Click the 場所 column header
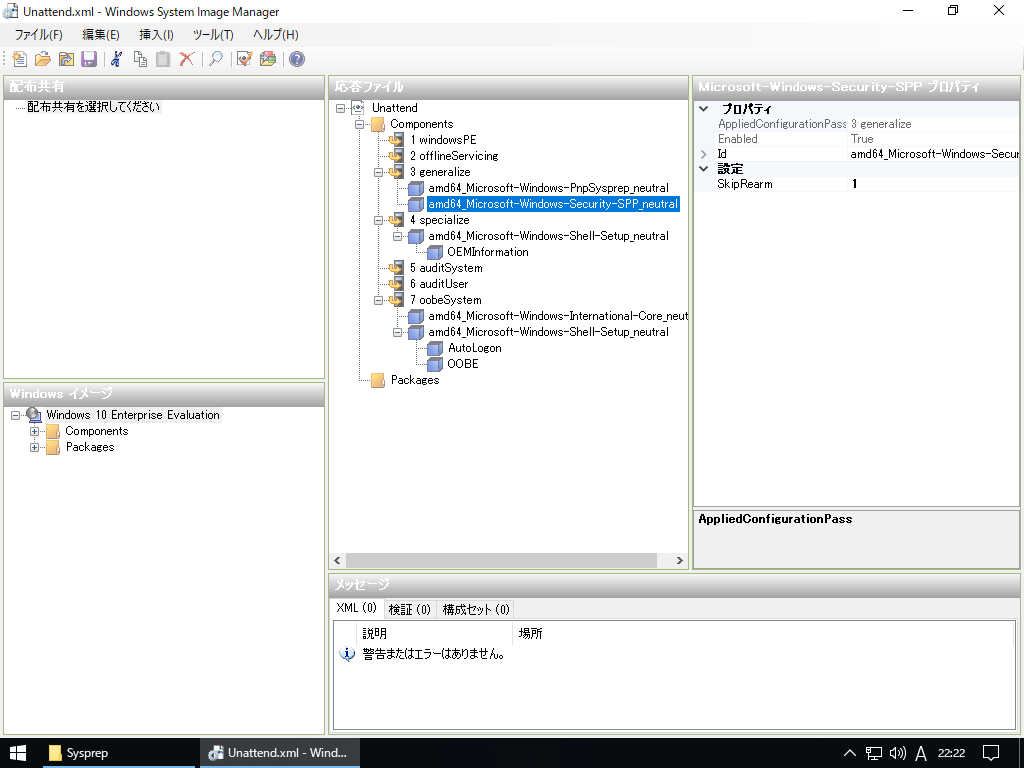This screenshot has width=1024, height=768. click(x=764, y=633)
